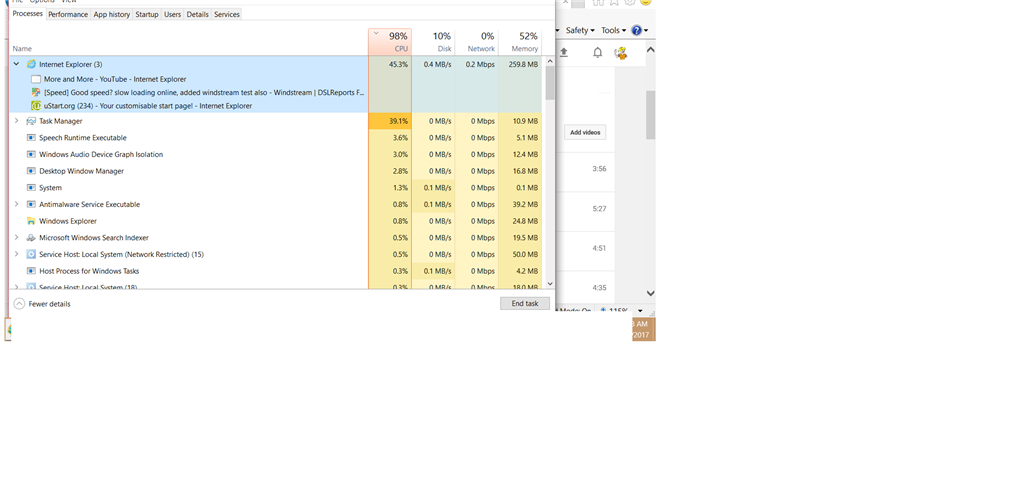Click the 3:56 video duration
1024x480 pixels.
coord(600,168)
